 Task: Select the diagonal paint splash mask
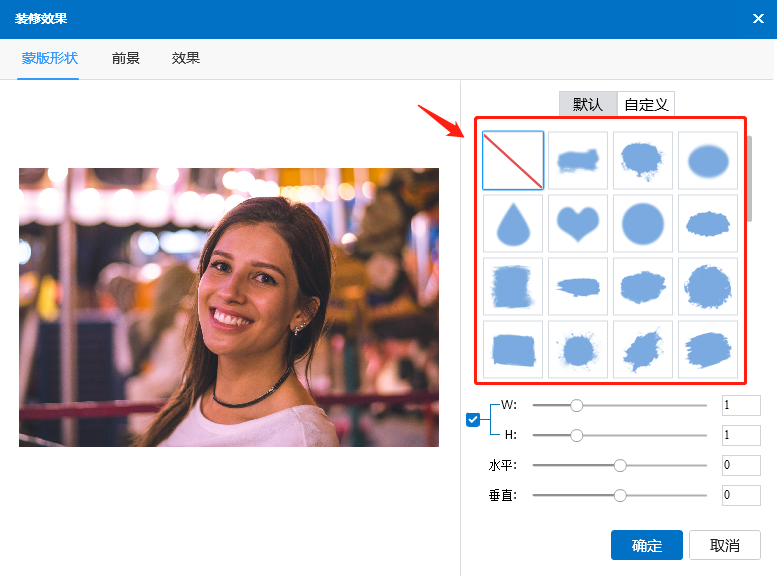tap(643, 349)
